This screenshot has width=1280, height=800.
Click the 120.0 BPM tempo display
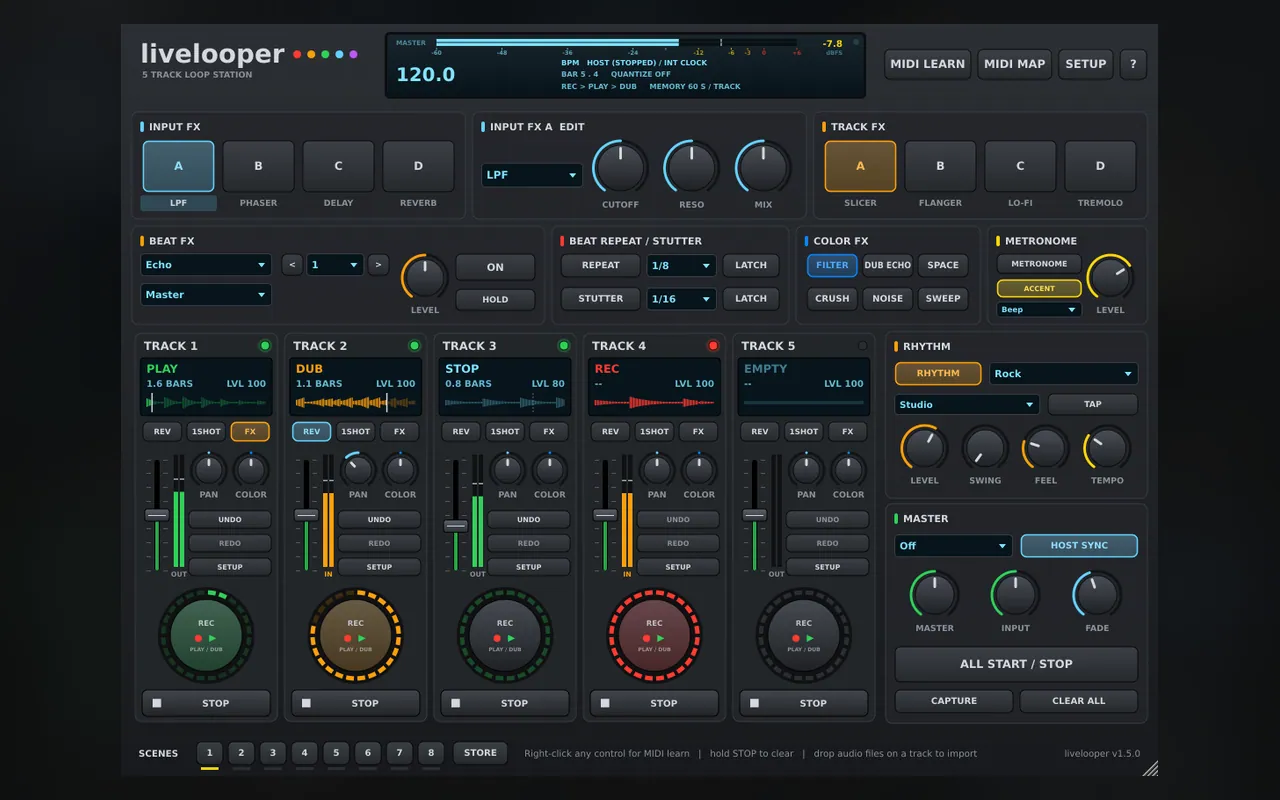[x=426, y=75]
